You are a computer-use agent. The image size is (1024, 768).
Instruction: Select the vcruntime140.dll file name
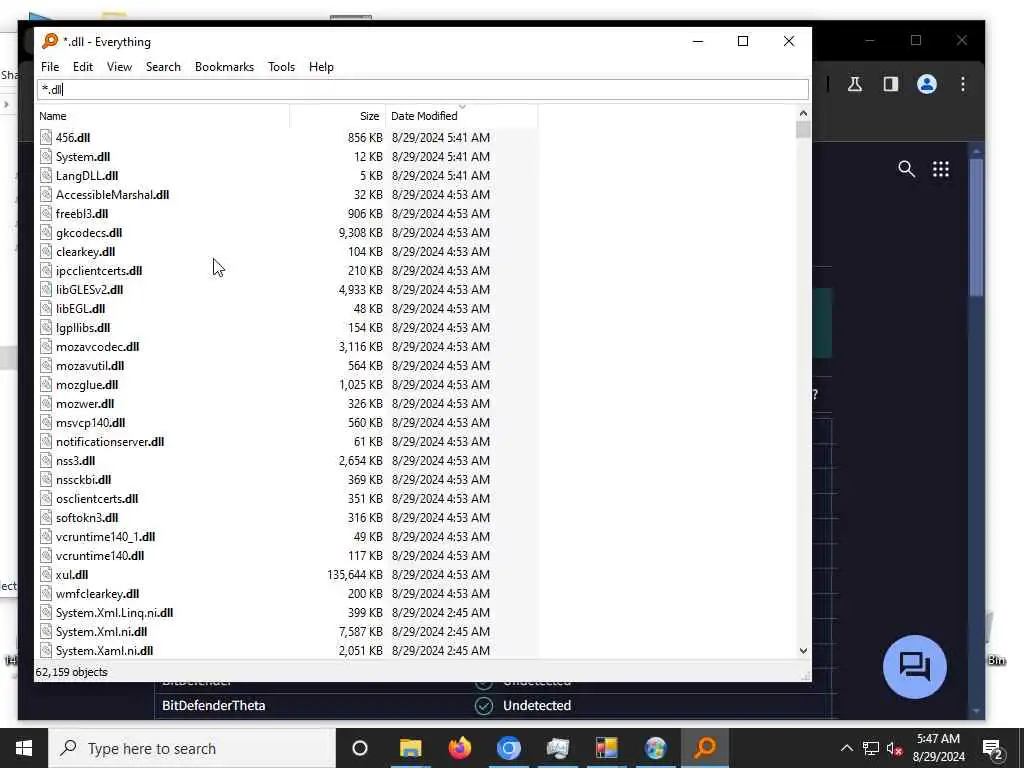[x=100, y=555]
